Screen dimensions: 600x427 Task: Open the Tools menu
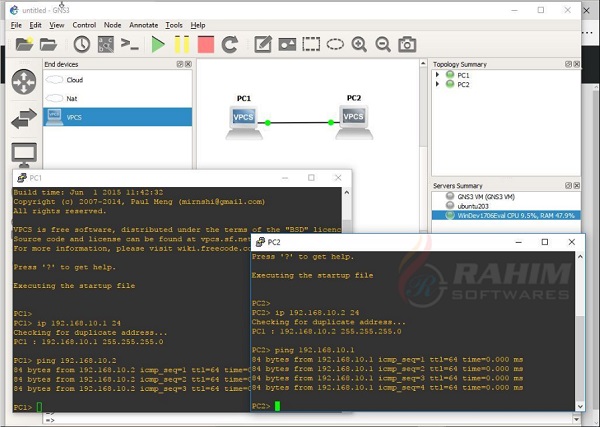click(x=174, y=25)
